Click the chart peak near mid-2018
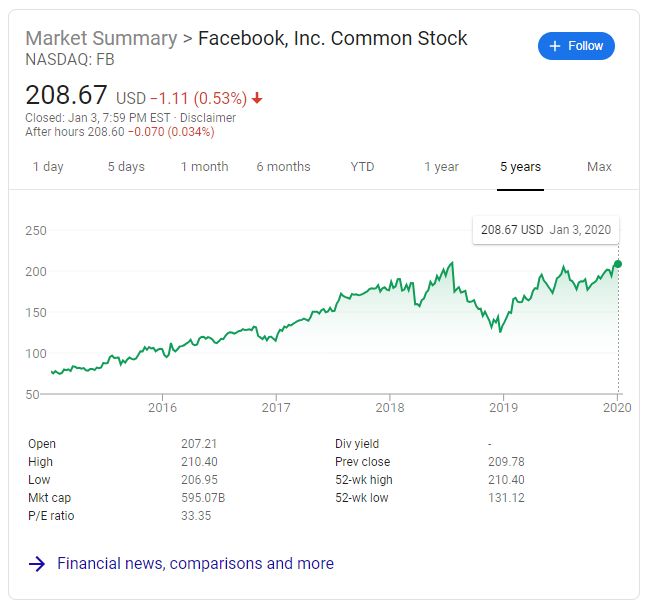This screenshot has width=647, height=604. coord(452,262)
